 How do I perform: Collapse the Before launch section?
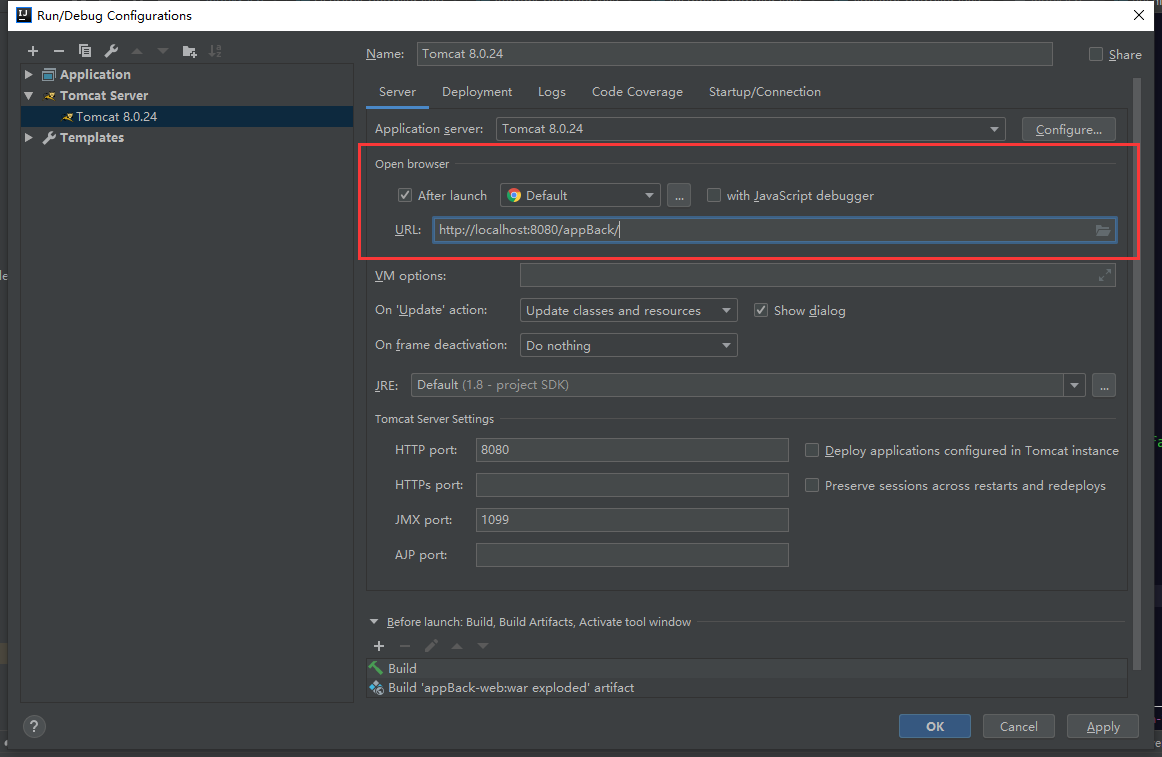[374, 622]
